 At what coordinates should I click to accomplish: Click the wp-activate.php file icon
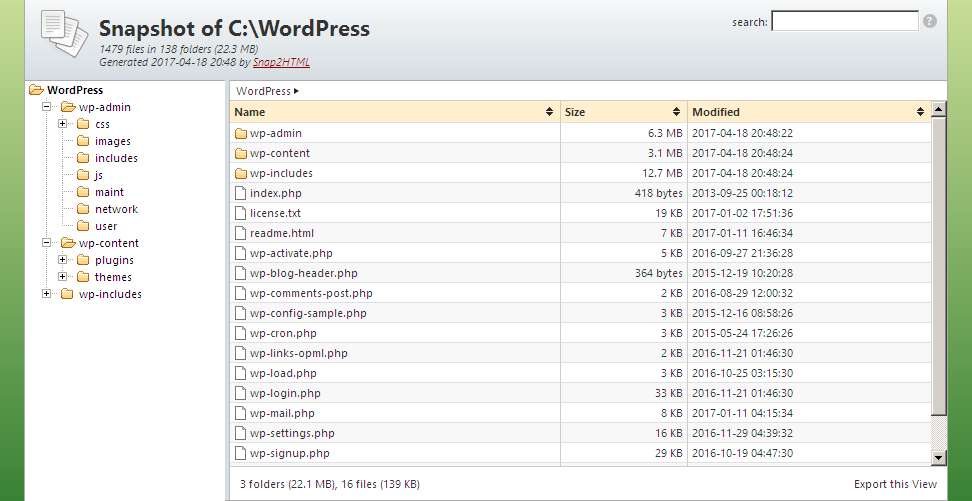point(241,253)
